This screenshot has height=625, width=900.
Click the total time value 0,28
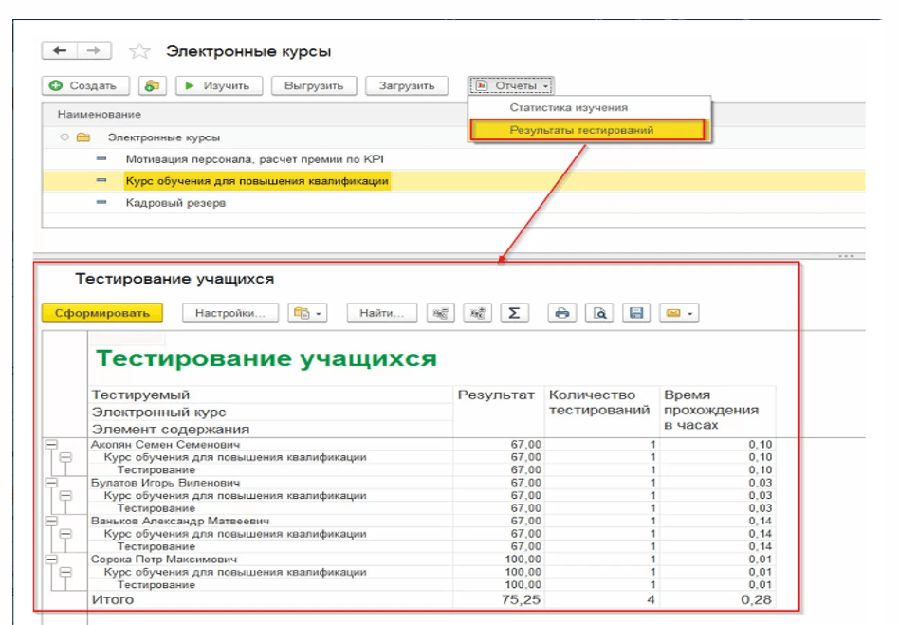point(756,600)
